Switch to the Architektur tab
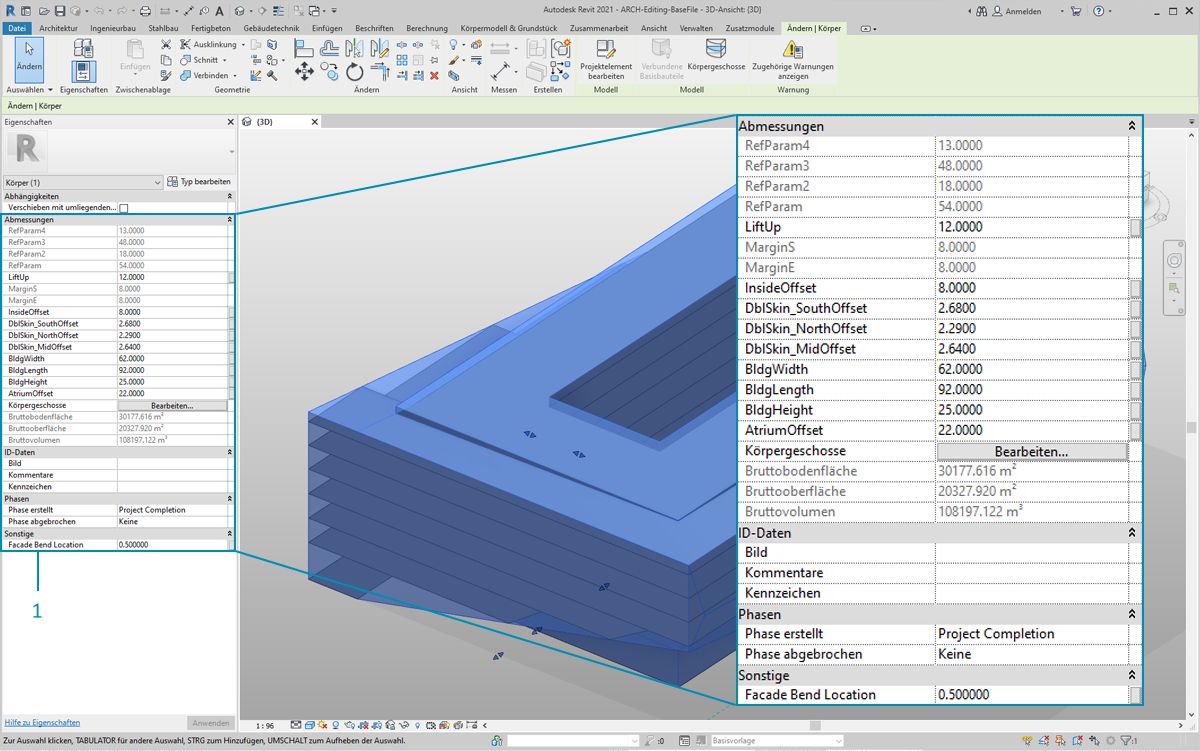 point(58,28)
